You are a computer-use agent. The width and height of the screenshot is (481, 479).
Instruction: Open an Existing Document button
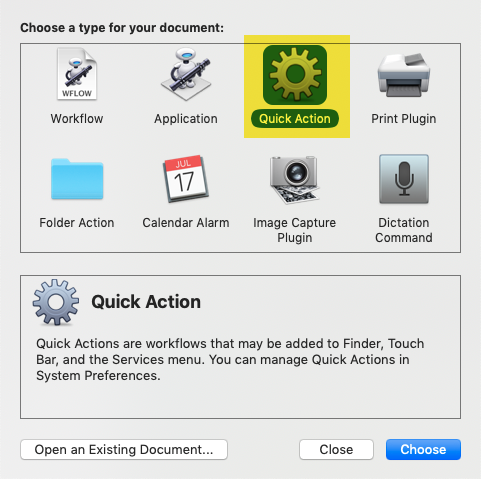tap(124, 449)
